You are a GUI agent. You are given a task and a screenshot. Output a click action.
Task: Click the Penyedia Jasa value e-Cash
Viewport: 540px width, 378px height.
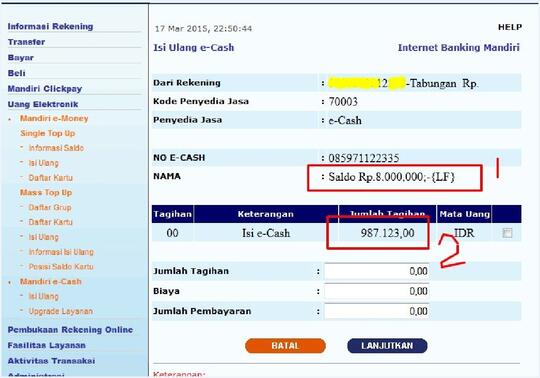click(x=345, y=120)
